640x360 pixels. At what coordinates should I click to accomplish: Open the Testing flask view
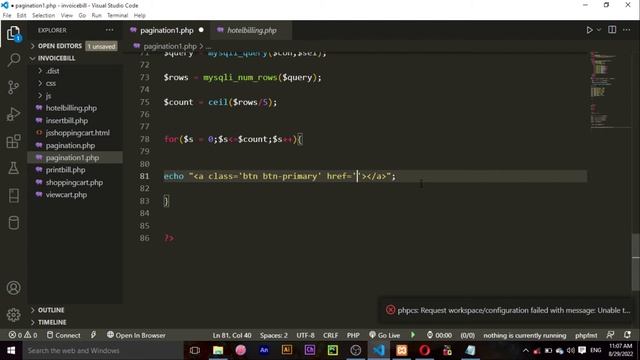click(x=13, y=168)
